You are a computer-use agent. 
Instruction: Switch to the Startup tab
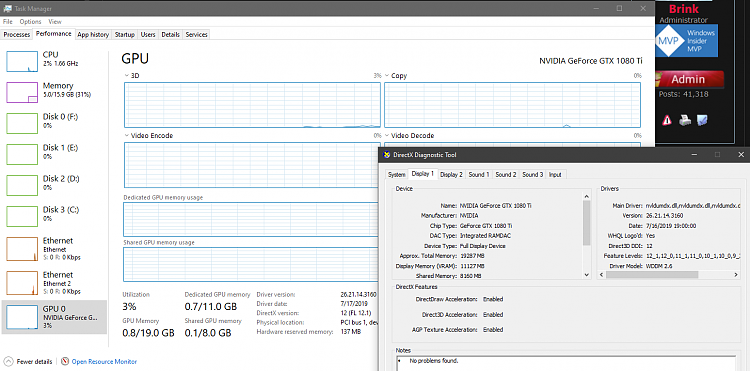point(125,34)
